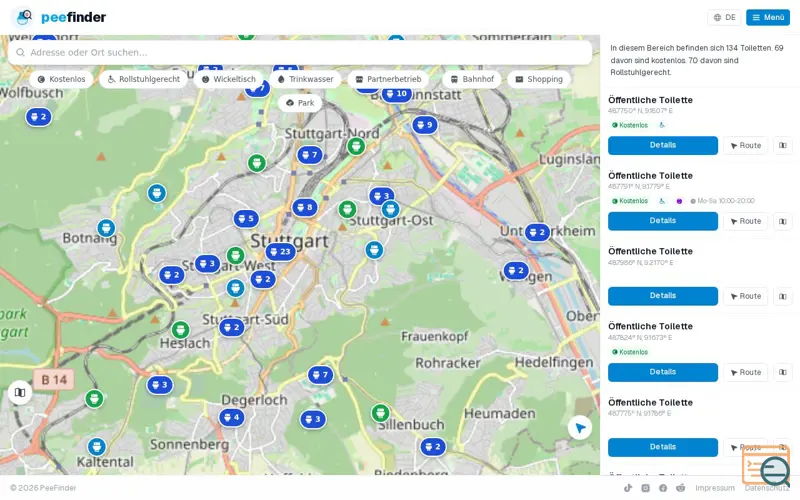Open Details for toilet at 48.7986° N
The image size is (800, 500).
coord(663,296)
